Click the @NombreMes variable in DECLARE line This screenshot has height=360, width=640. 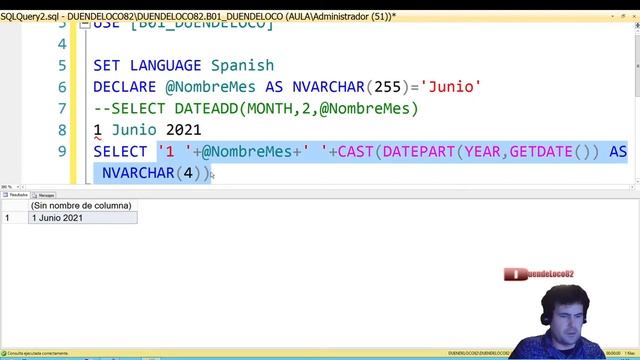[211, 87]
